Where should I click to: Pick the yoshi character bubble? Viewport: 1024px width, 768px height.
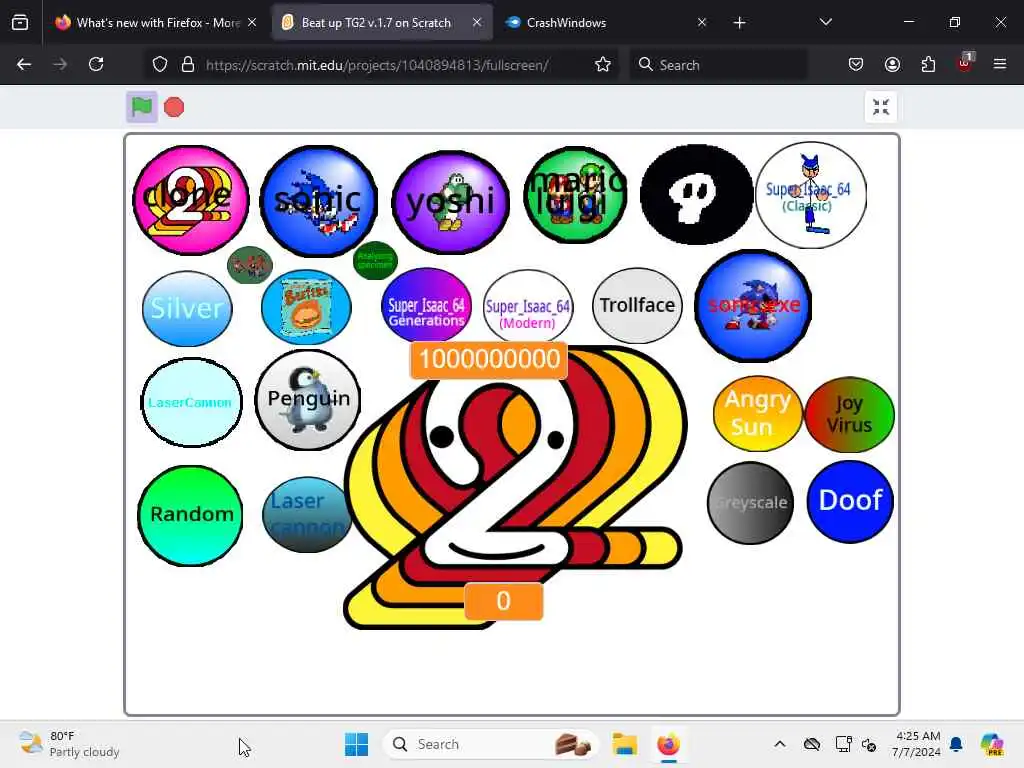tap(450, 202)
